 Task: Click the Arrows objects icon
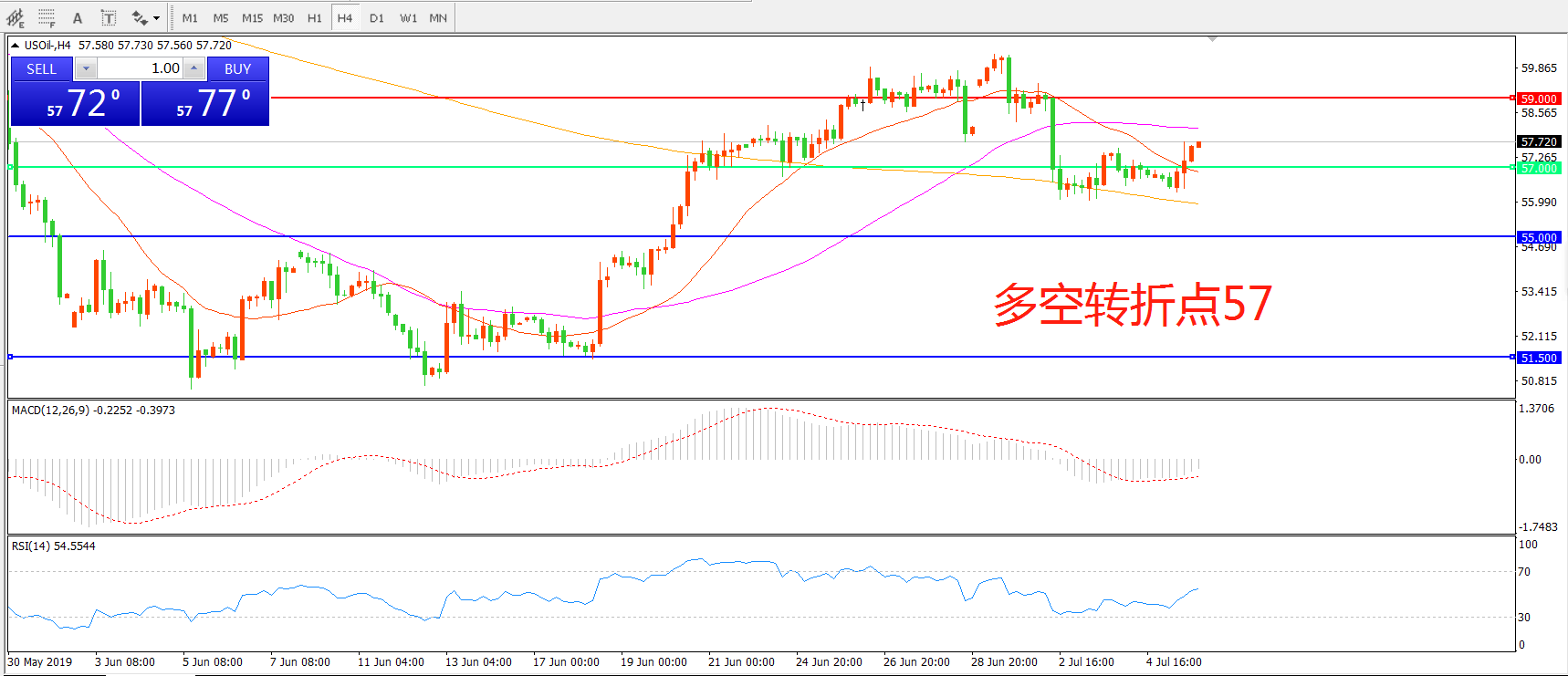tap(139, 17)
